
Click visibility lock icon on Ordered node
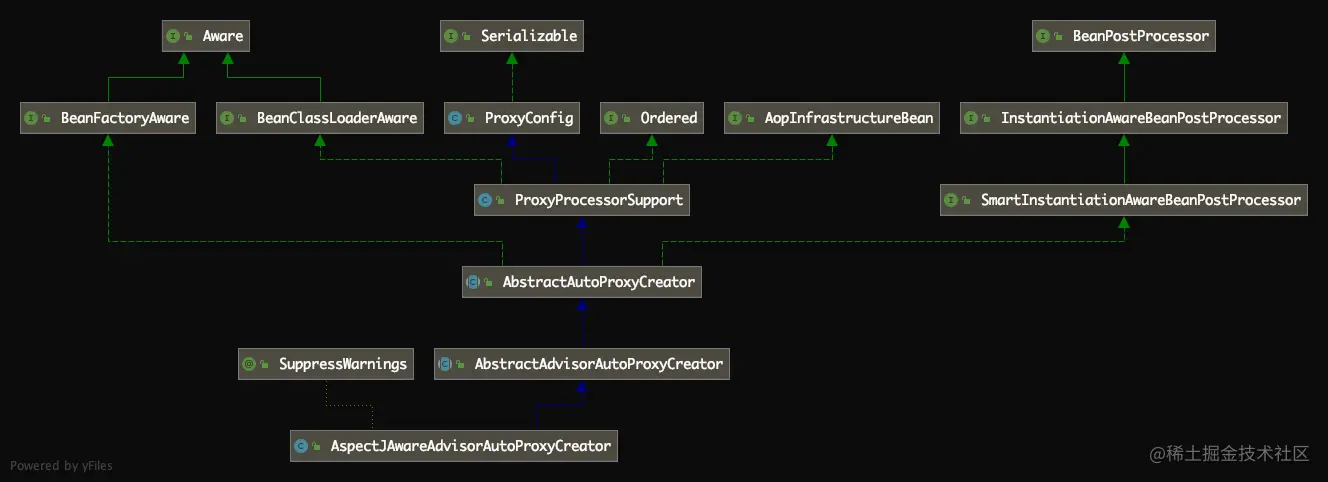tap(627, 119)
